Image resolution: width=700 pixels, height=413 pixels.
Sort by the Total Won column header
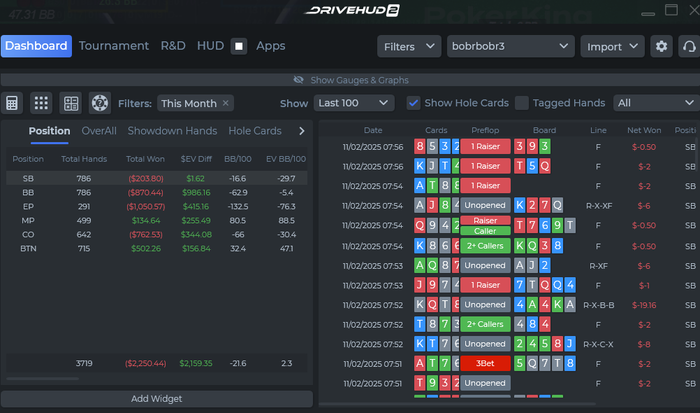pyautogui.click(x=145, y=159)
